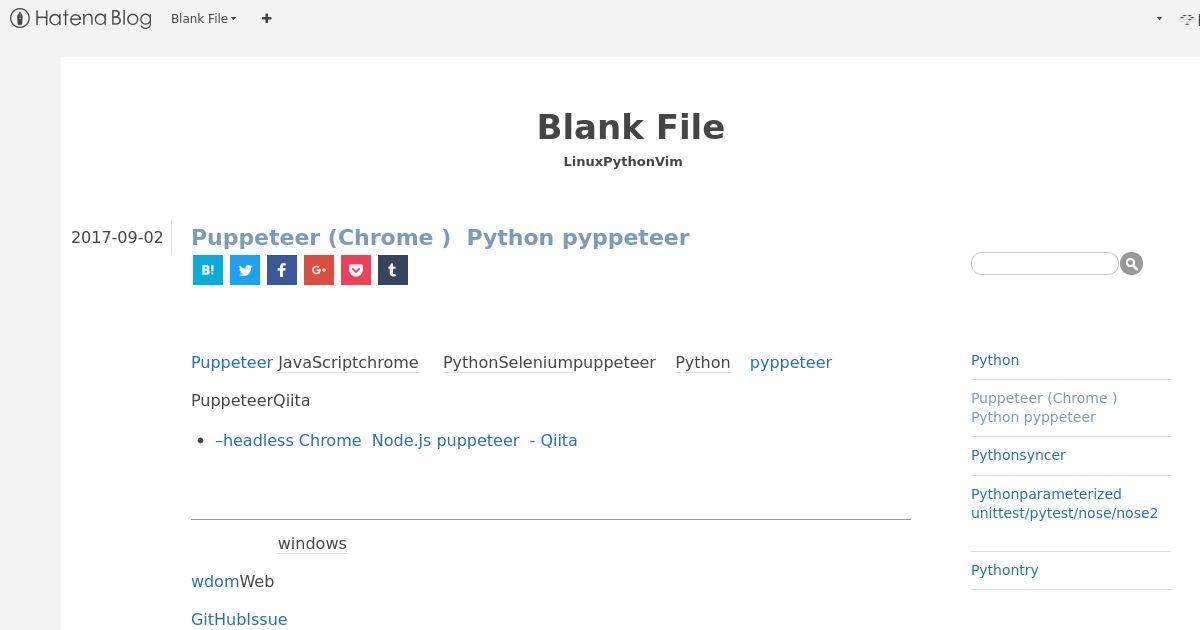Share the post on Twitter
Screen dimensions: 1200x630
click(x=245, y=270)
